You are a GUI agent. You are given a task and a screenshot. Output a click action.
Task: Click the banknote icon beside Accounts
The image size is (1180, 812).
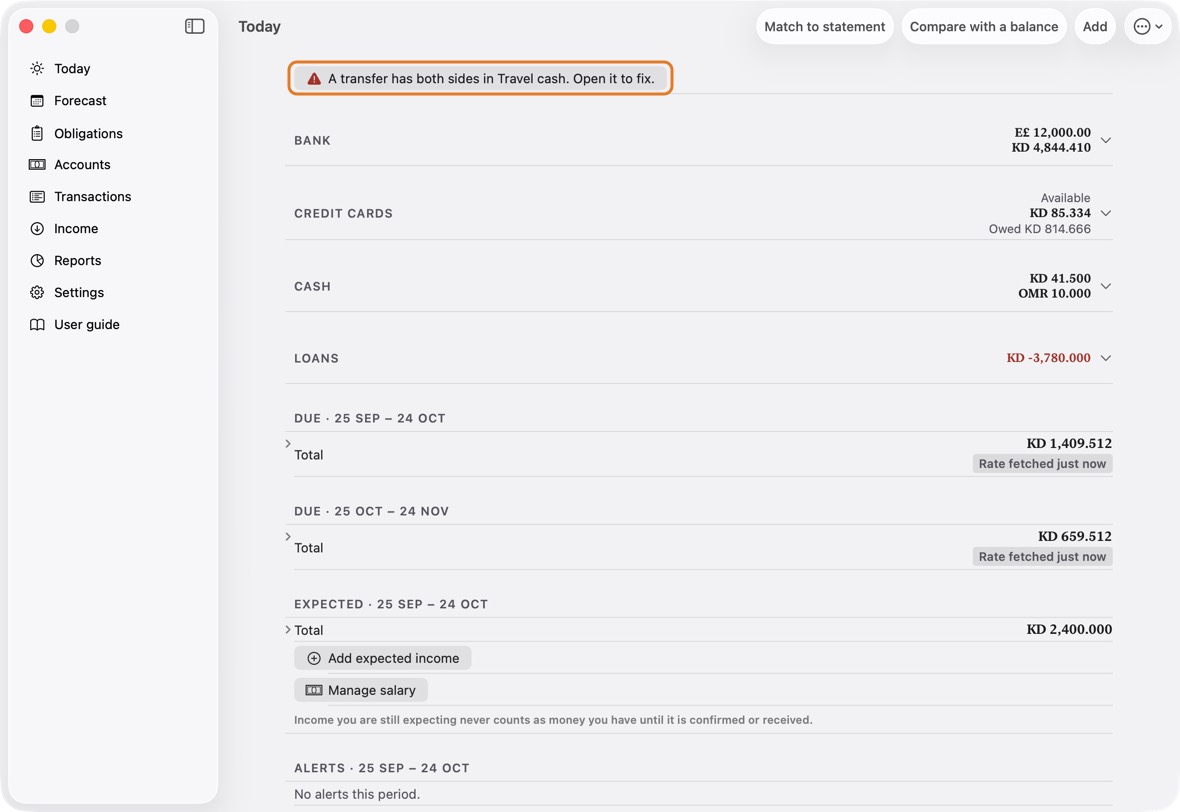point(37,165)
